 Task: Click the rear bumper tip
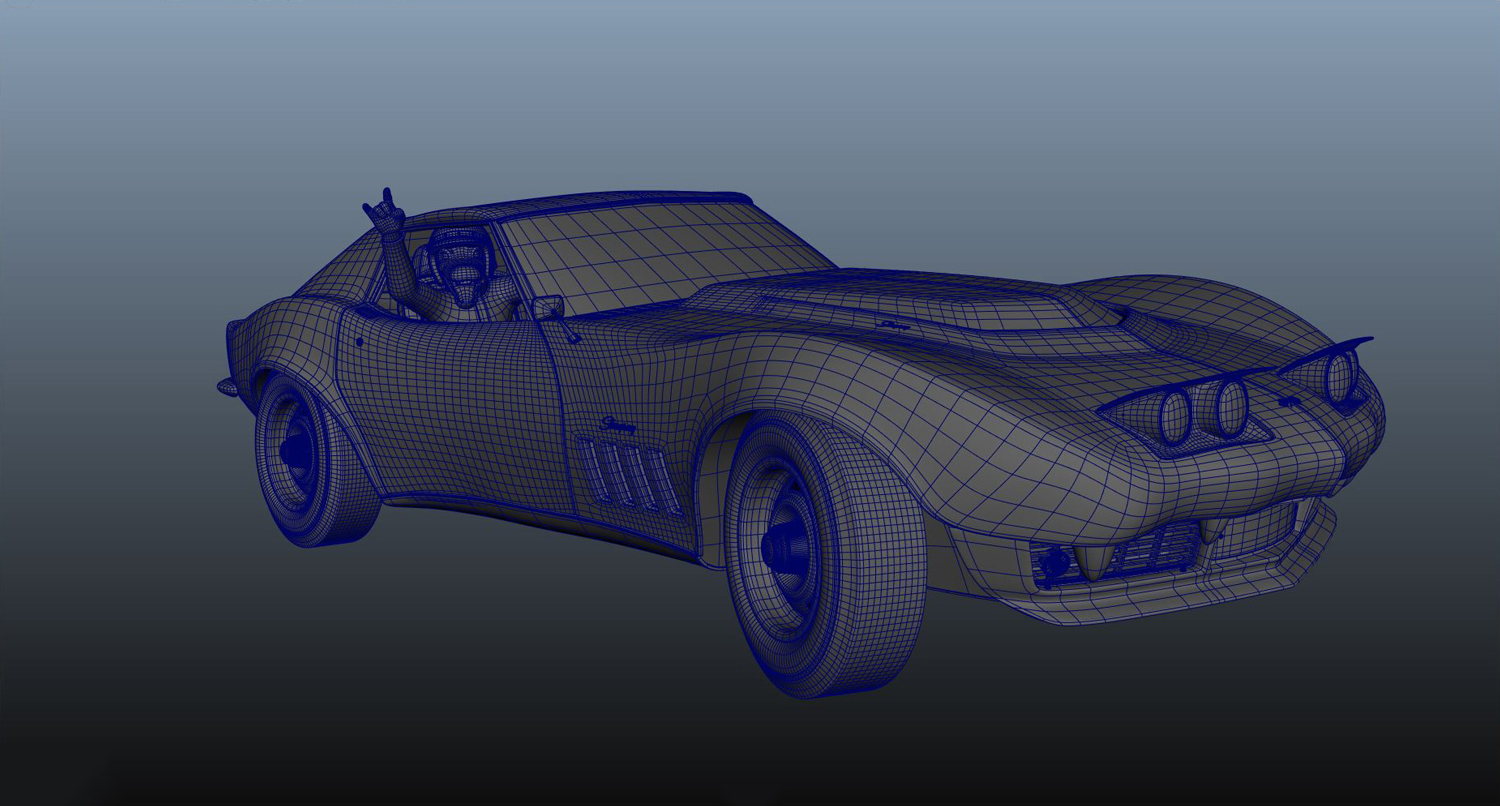(226, 387)
